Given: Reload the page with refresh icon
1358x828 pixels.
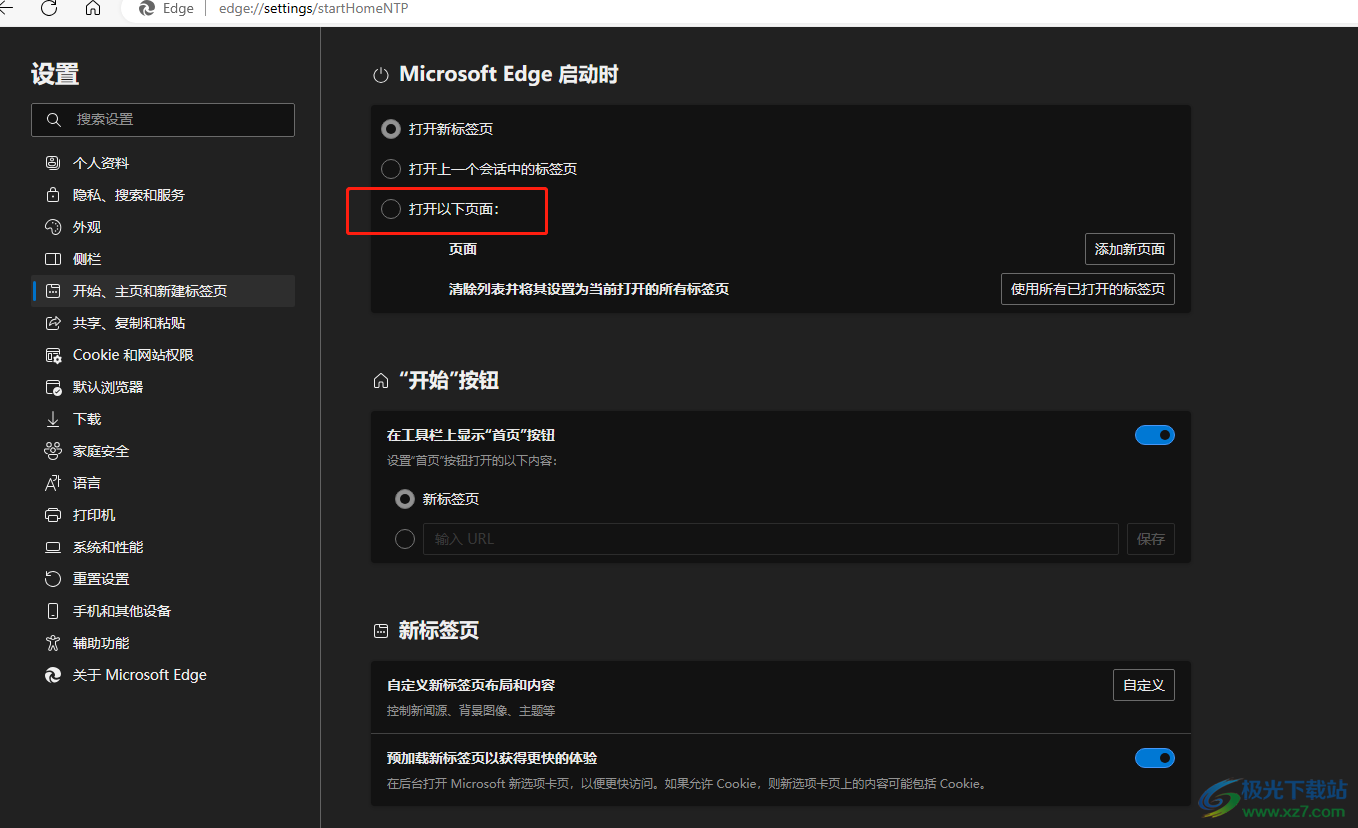Looking at the screenshot, I should click(48, 8).
